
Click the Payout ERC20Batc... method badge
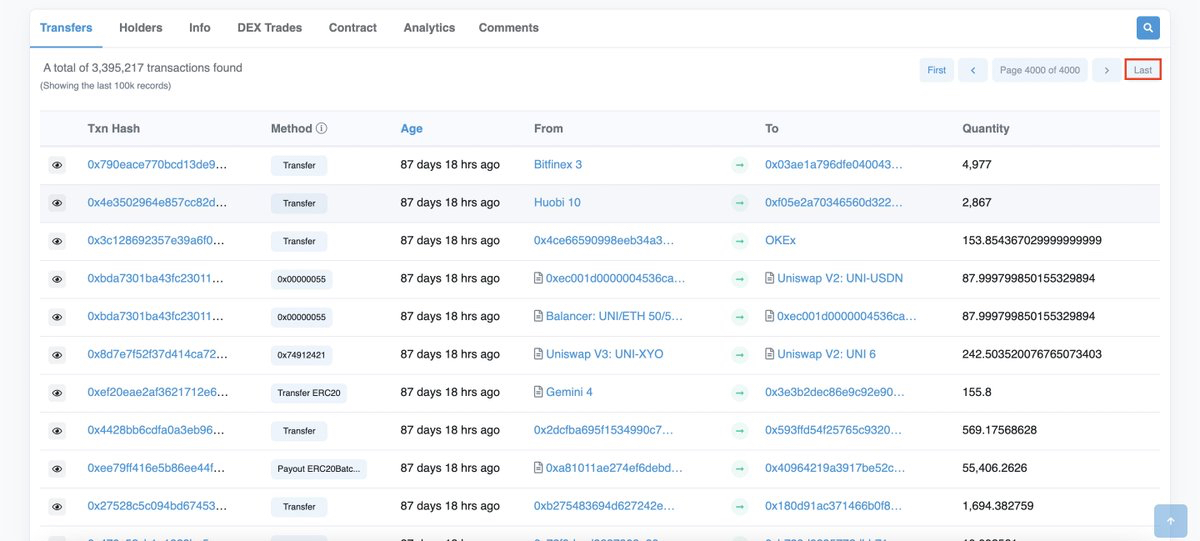(x=319, y=469)
